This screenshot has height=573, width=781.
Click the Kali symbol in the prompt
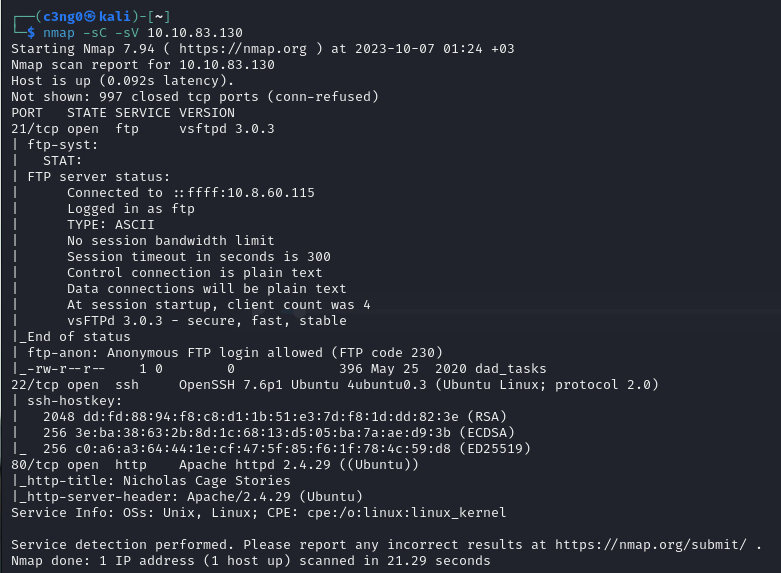[88, 16]
